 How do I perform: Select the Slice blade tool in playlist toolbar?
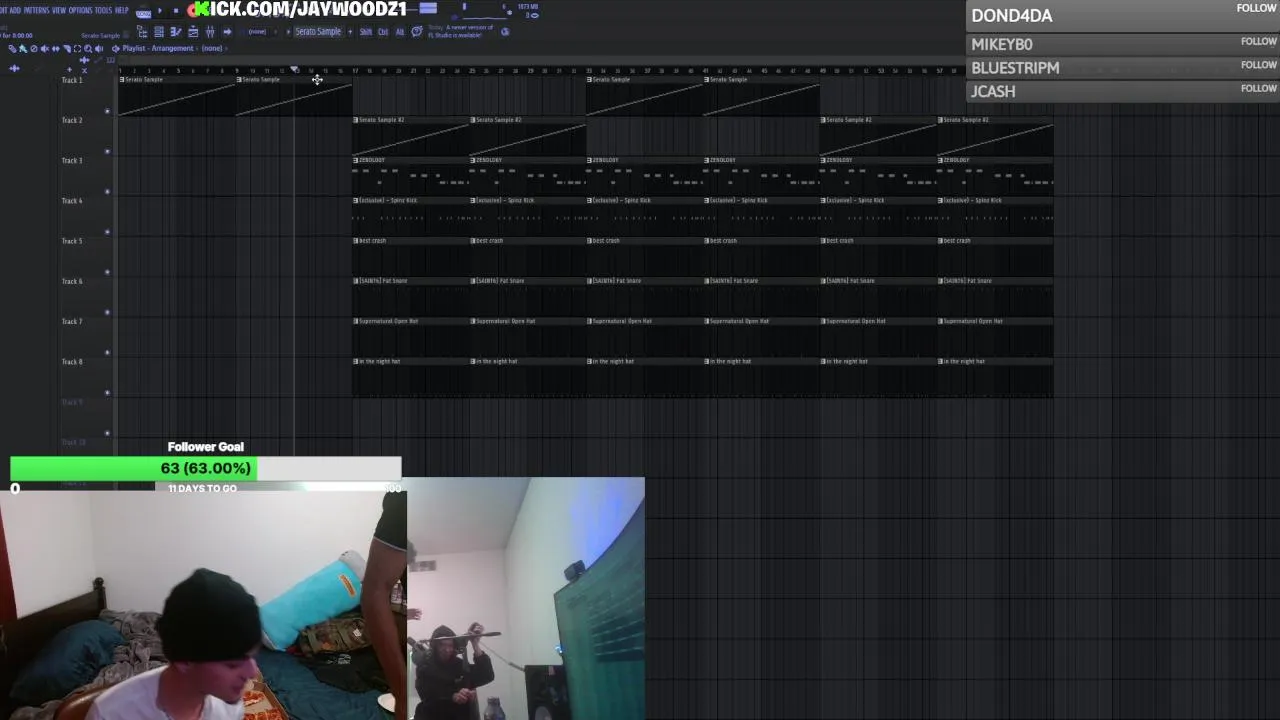pos(67,49)
